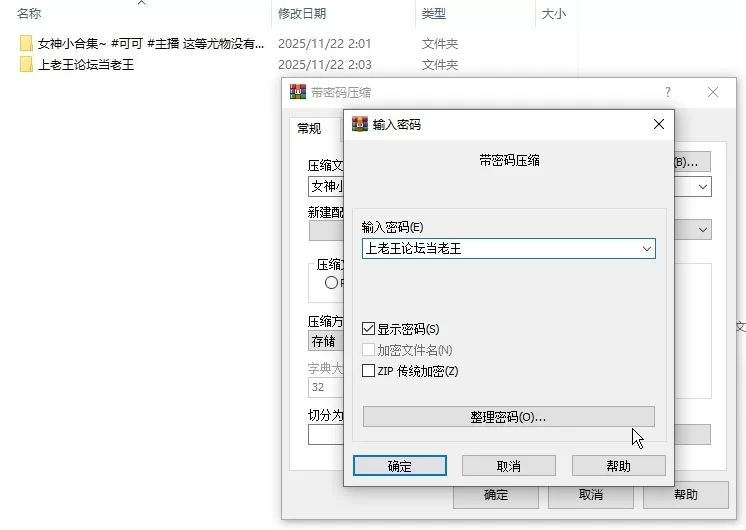This screenshot has width=746, height=530.
Task: Click 帮助 in 输入密码 dialog
Action: coord(618,465)
